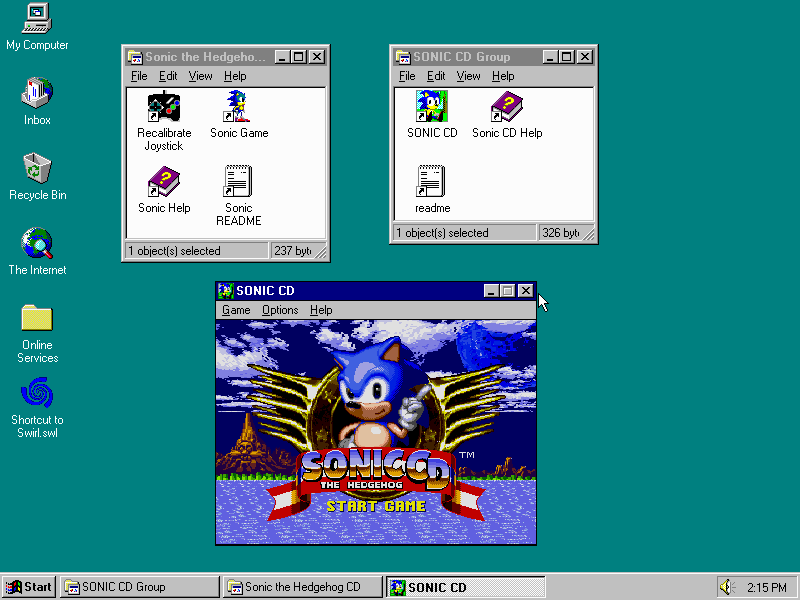The height and width of the screenshot is (600, 800).
Task: Maximize the SONIC CD game window
Action: [x=507, y=291]
